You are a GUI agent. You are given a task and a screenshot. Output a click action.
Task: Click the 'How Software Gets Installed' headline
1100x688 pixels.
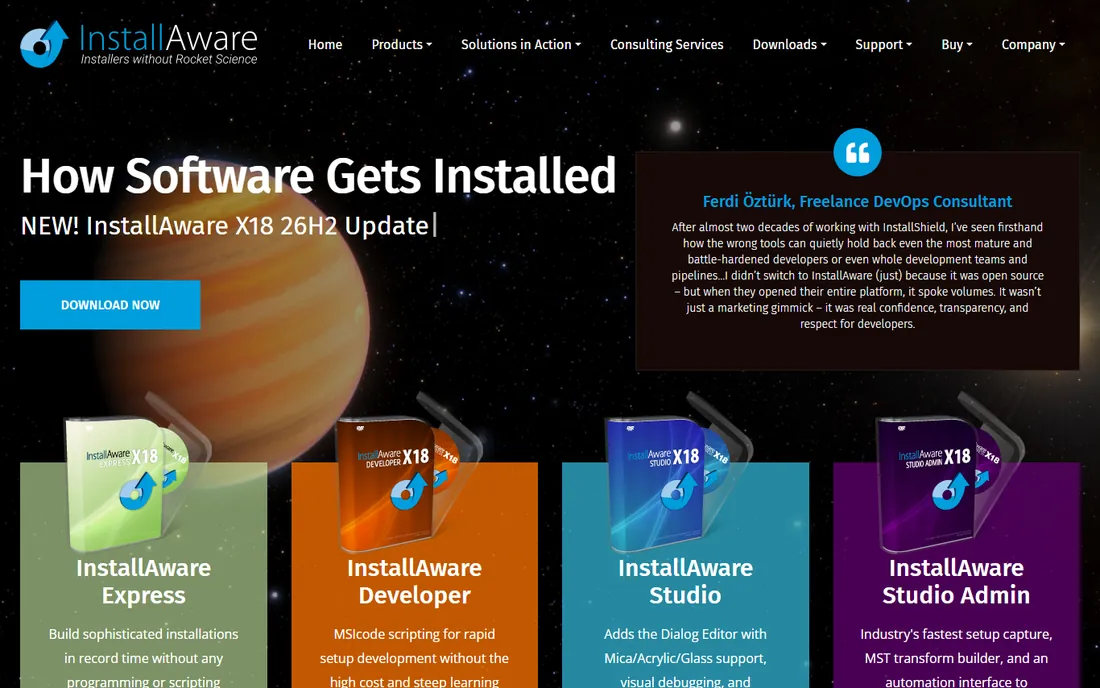point(318,175)
